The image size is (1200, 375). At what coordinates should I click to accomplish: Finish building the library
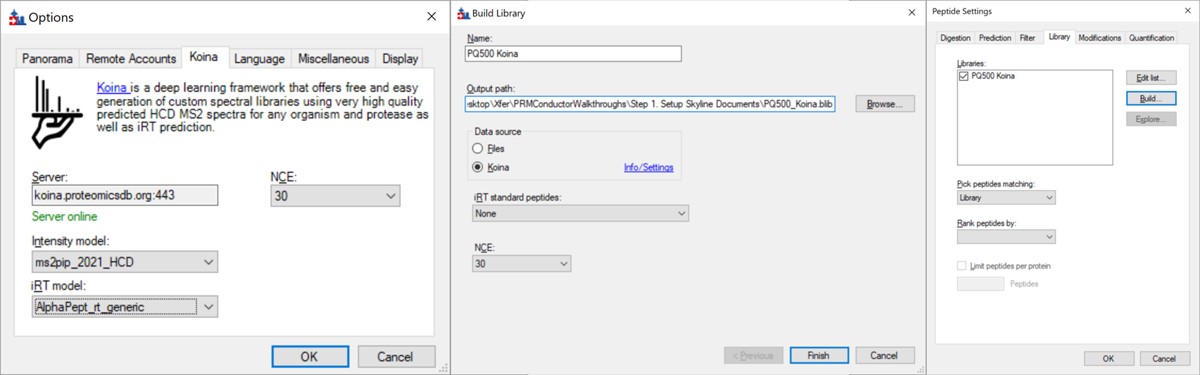[819, 355]
